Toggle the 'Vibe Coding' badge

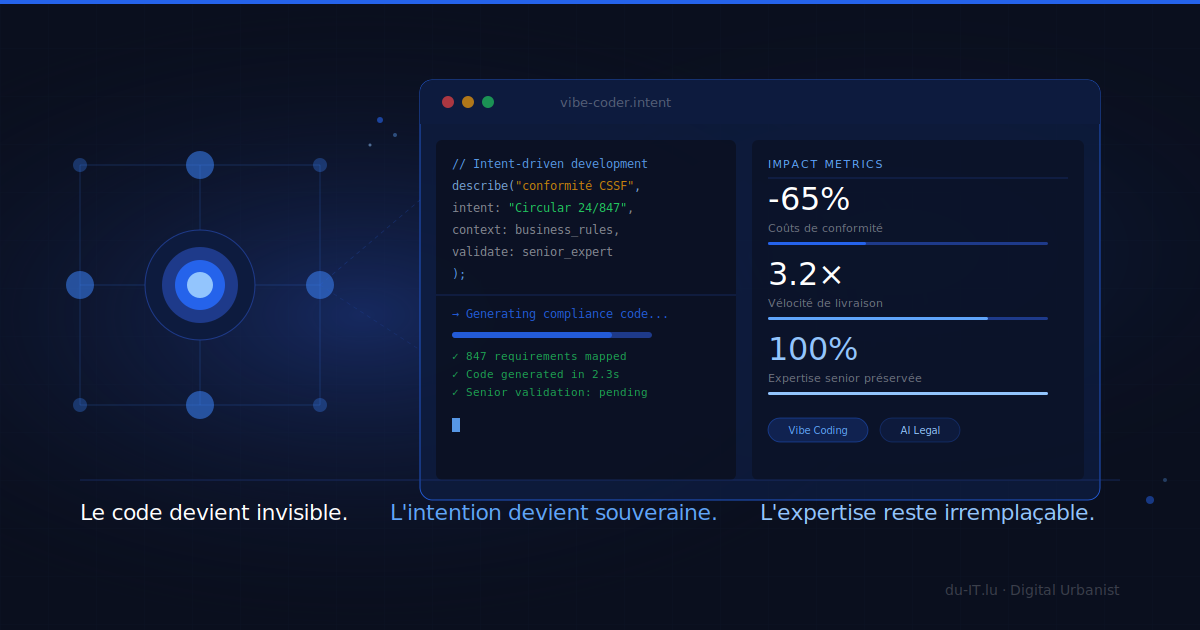pos(818,429)
